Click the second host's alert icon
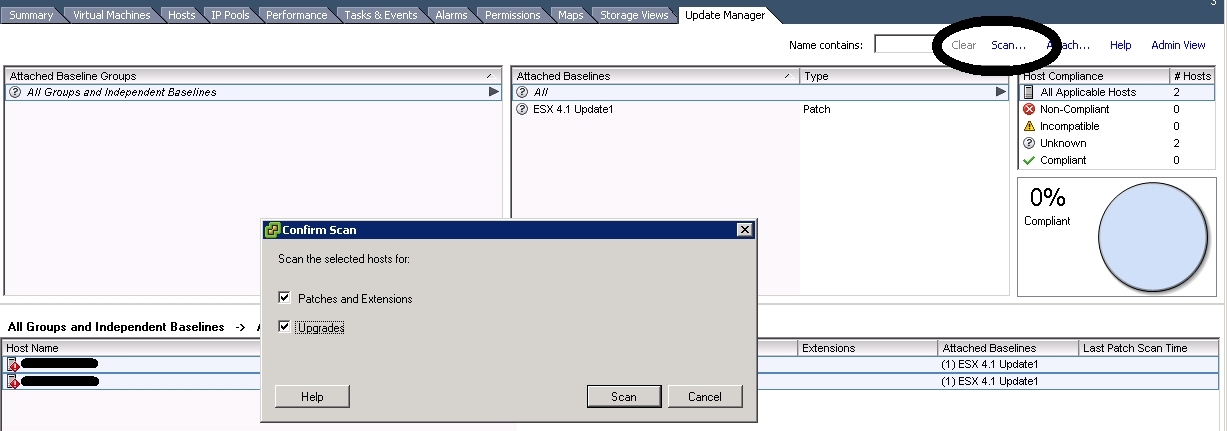The image size is (1227, 431). [x=13, y=381]
